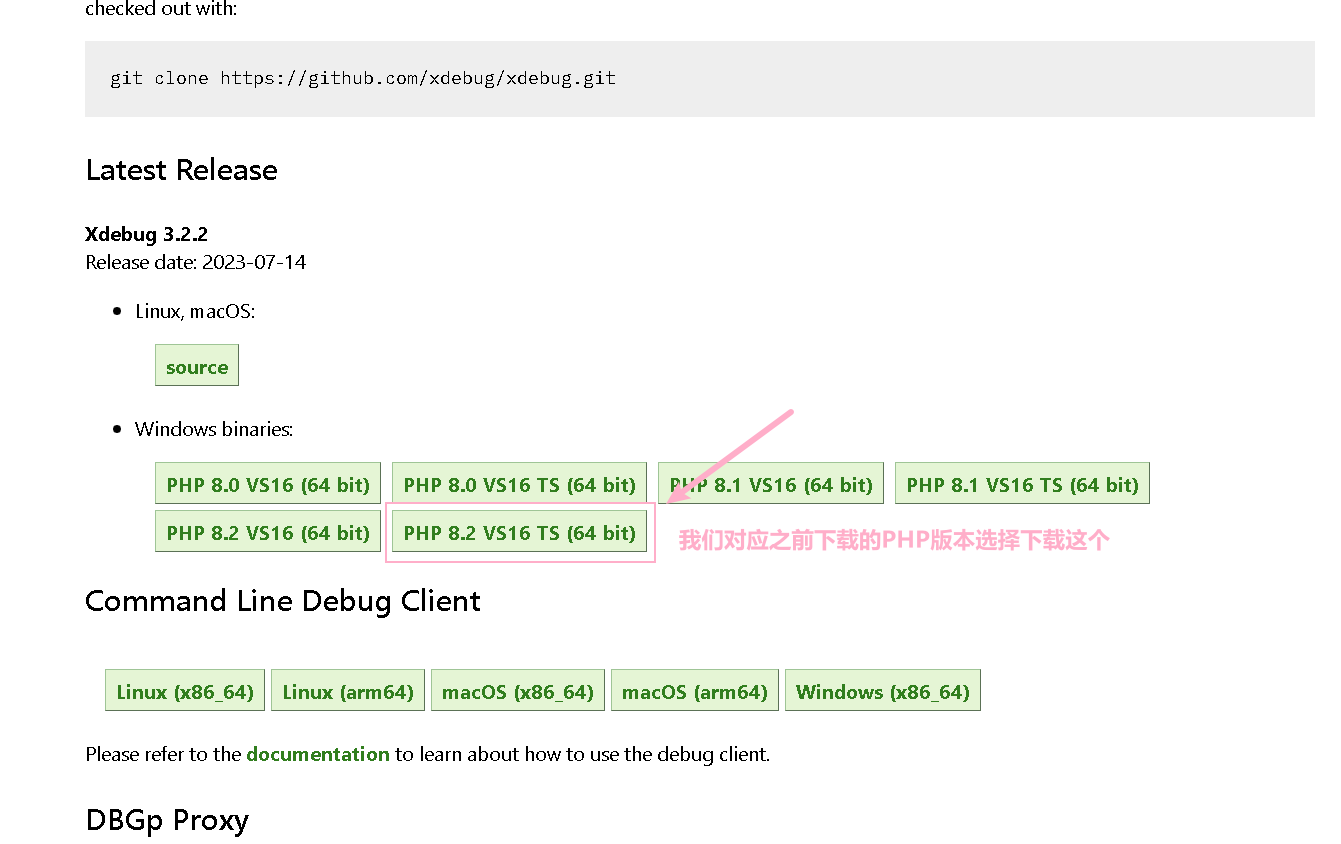Click the Xdebug 3.2.2 version label

click(x=146, y=234)
